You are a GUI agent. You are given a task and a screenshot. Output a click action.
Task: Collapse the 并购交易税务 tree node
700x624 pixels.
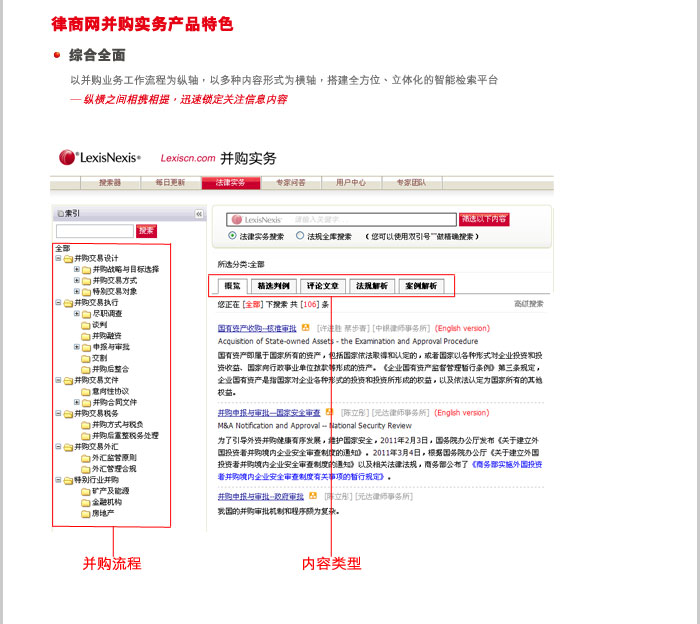tap(58, 413)
